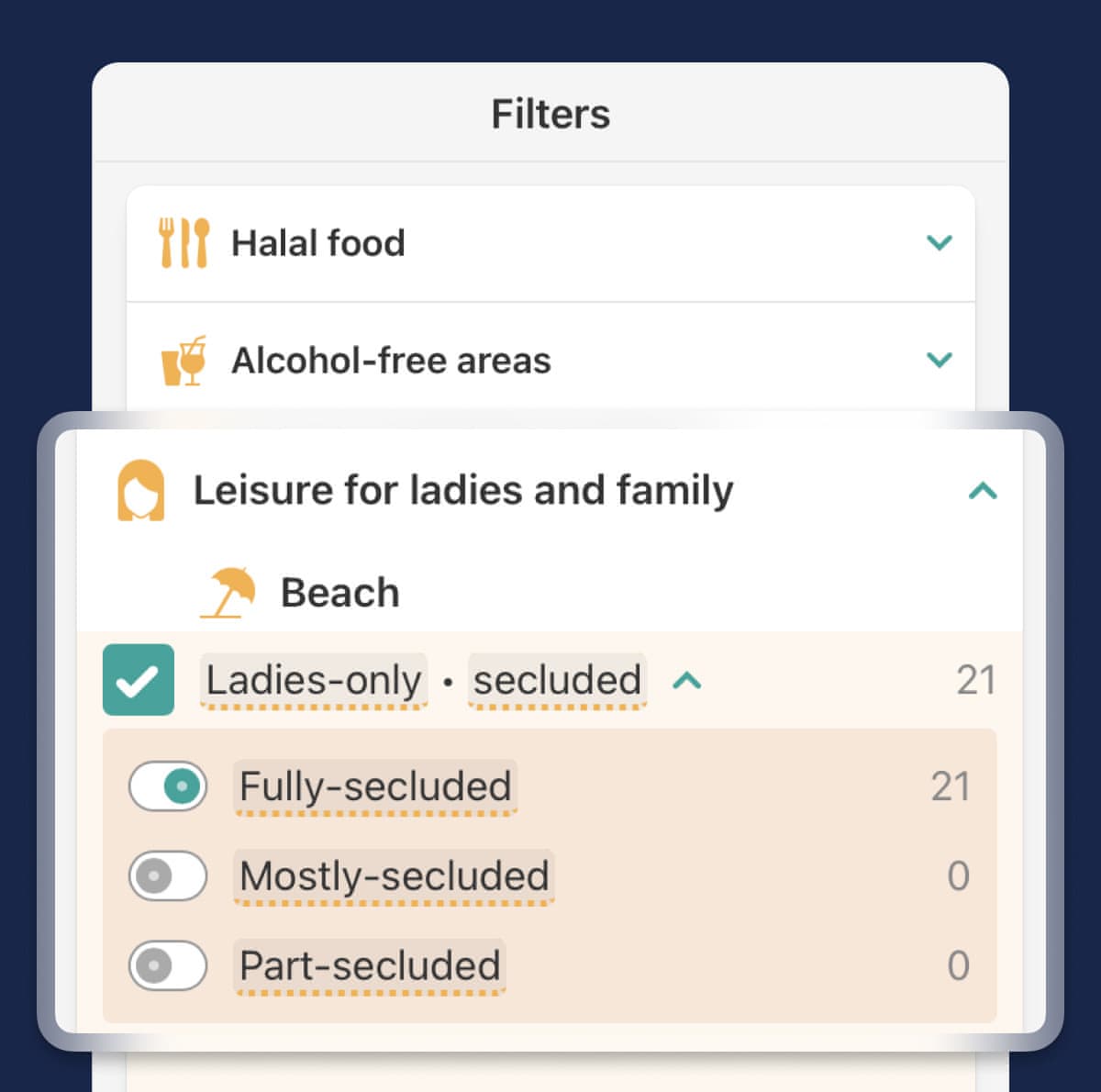This screenshot has height=1092, width=1101.
Task: Collapse Leisure for ladies and family section
Action: point(982,491)
